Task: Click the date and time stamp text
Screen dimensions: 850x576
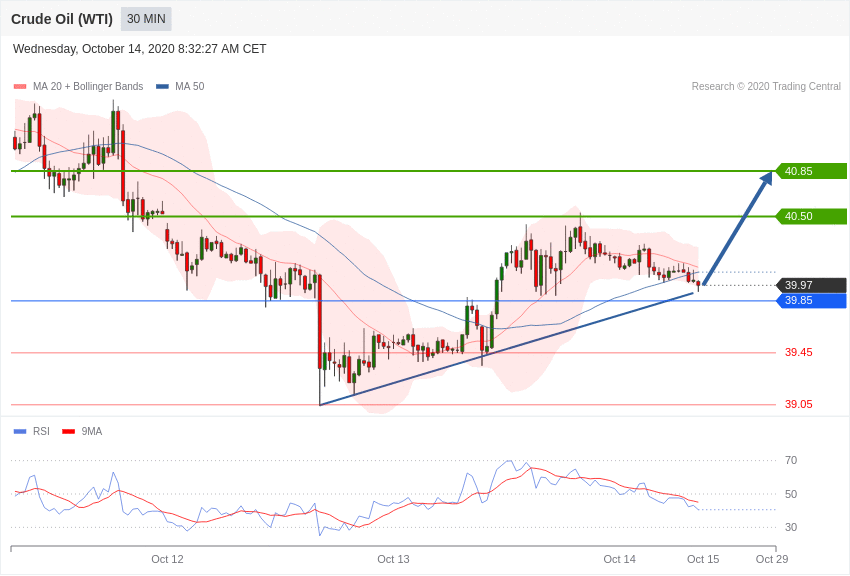Action: (139, 49)
